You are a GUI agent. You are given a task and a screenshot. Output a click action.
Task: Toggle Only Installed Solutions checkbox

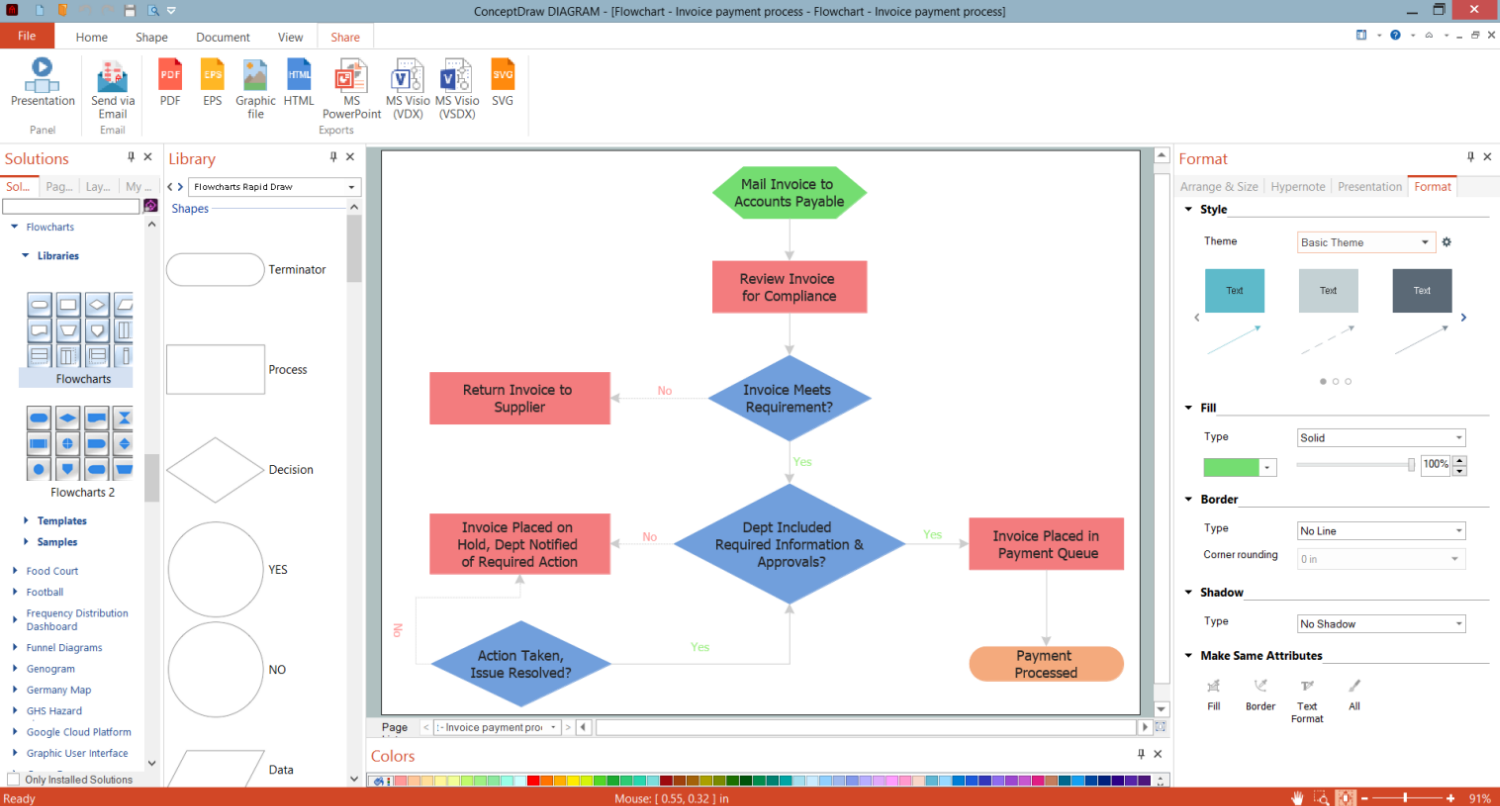coord(13,779)
